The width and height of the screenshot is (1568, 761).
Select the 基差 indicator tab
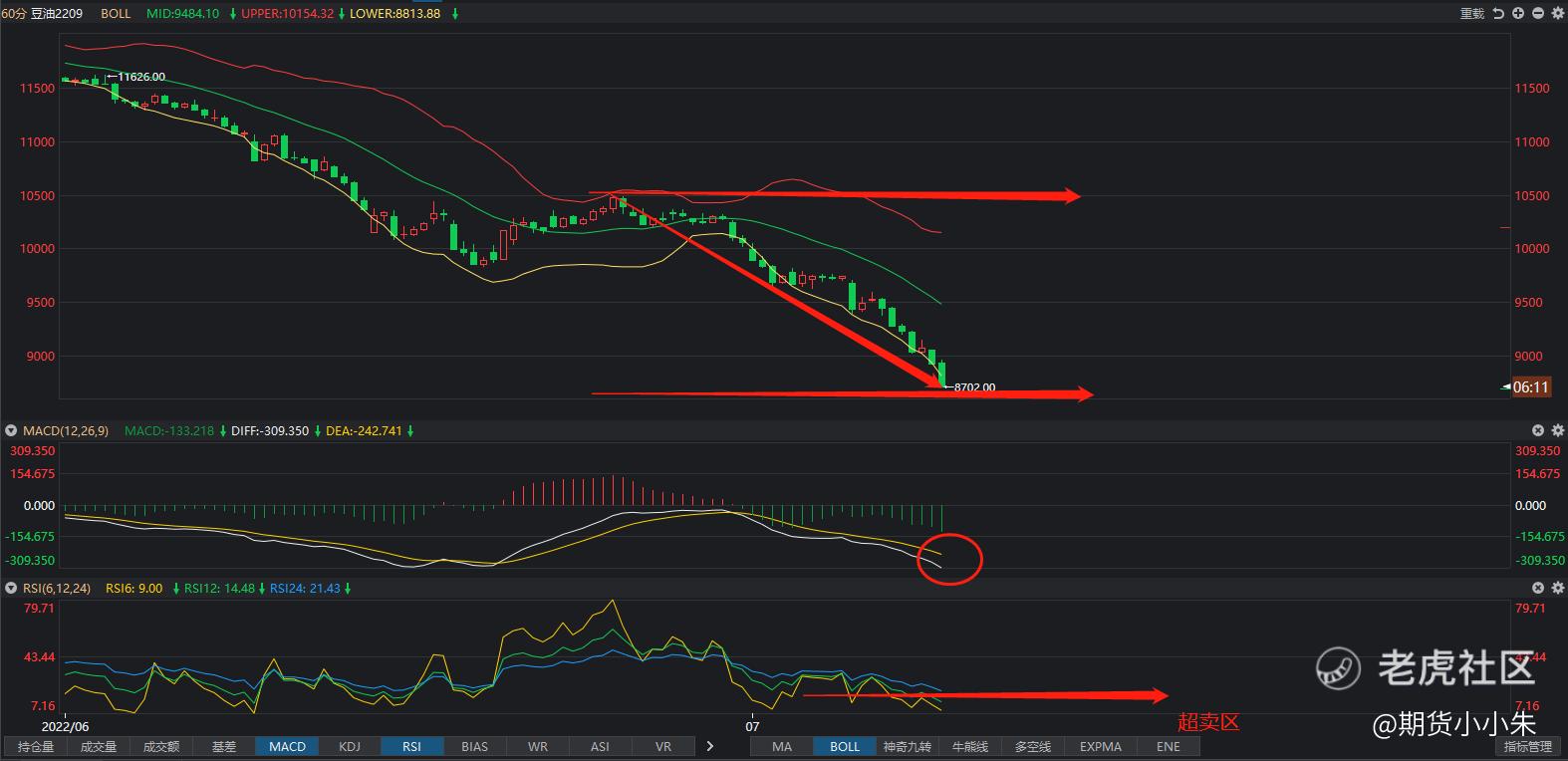(x=224, y=746)
